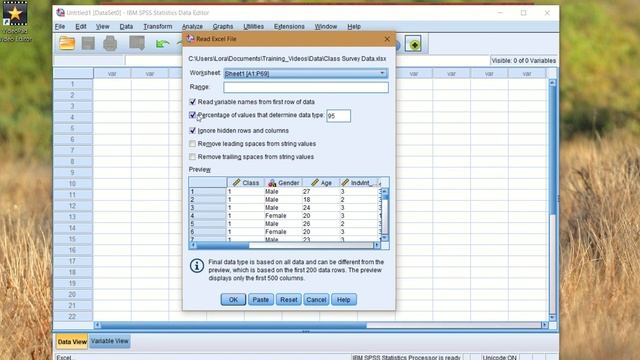This screenshot has height=360, width=640.
Task: Open the File menu
Action: coord(60,27)
